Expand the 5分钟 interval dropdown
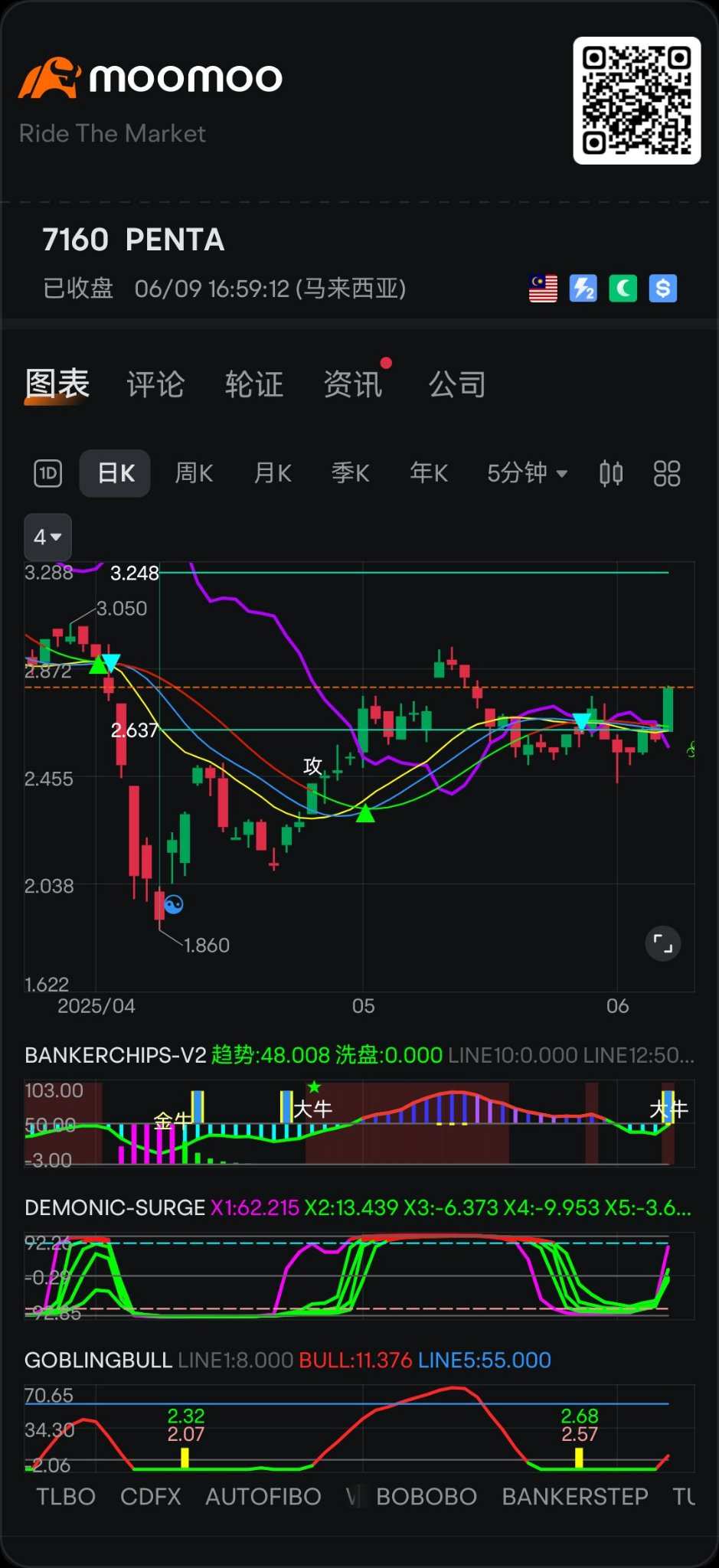 pos(528,473)
